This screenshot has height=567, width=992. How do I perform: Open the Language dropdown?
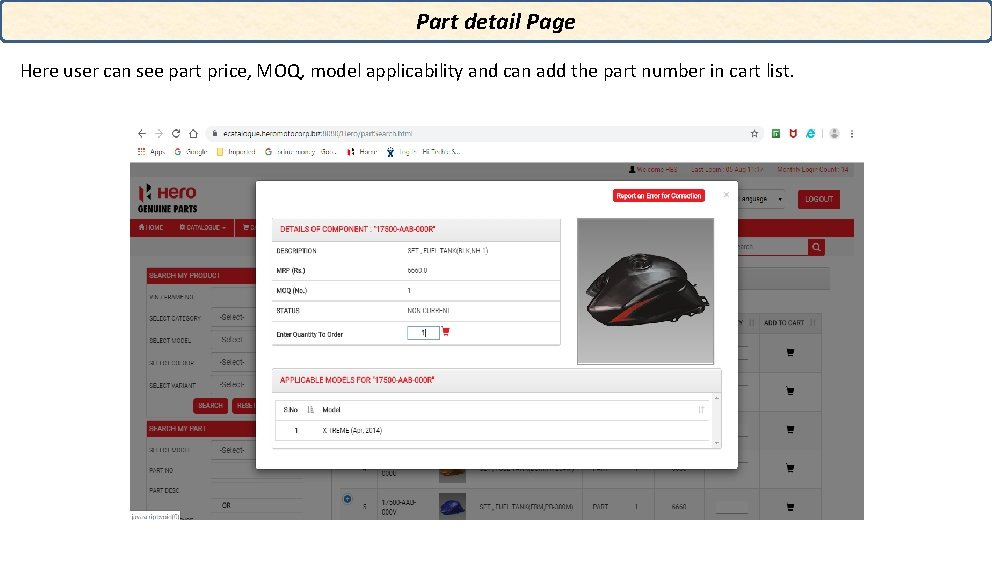pos(762,199)
